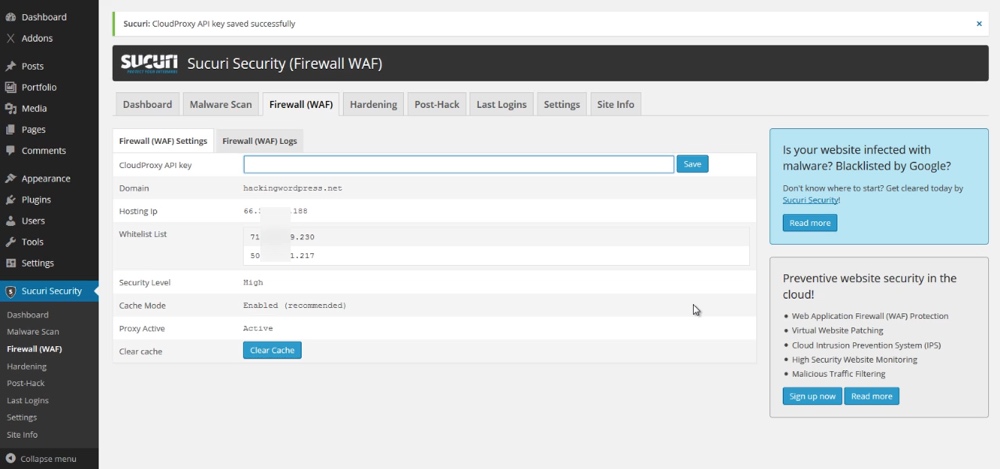Open the Settings tab in Sucuri

click(561, 105)
